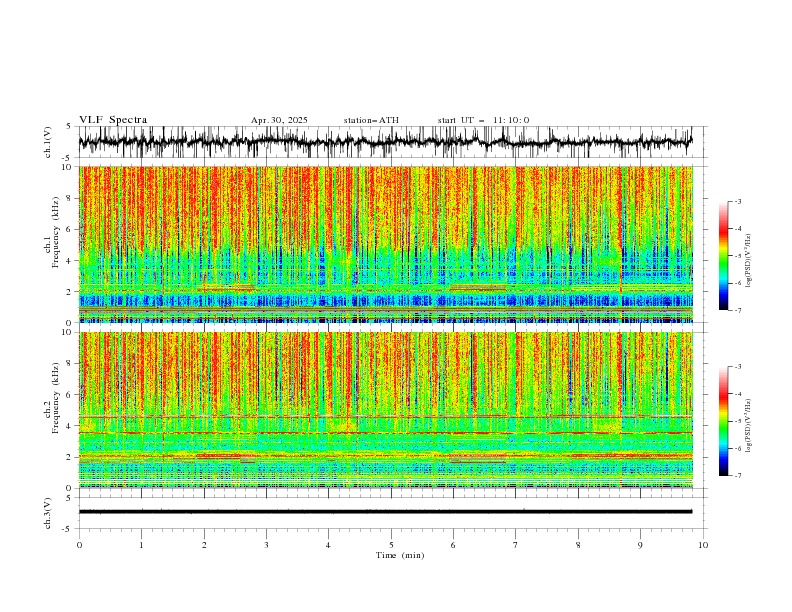Click the ch.1 frequency tick label '6'
This screenshot has width=792, height=612.
tap(70, 230)
